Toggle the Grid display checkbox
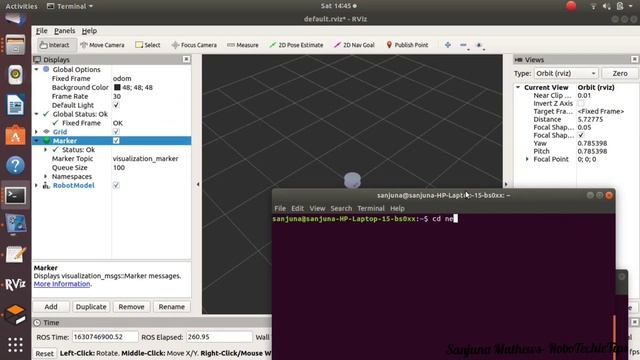 pyautogui.click(x=116, y=131)
